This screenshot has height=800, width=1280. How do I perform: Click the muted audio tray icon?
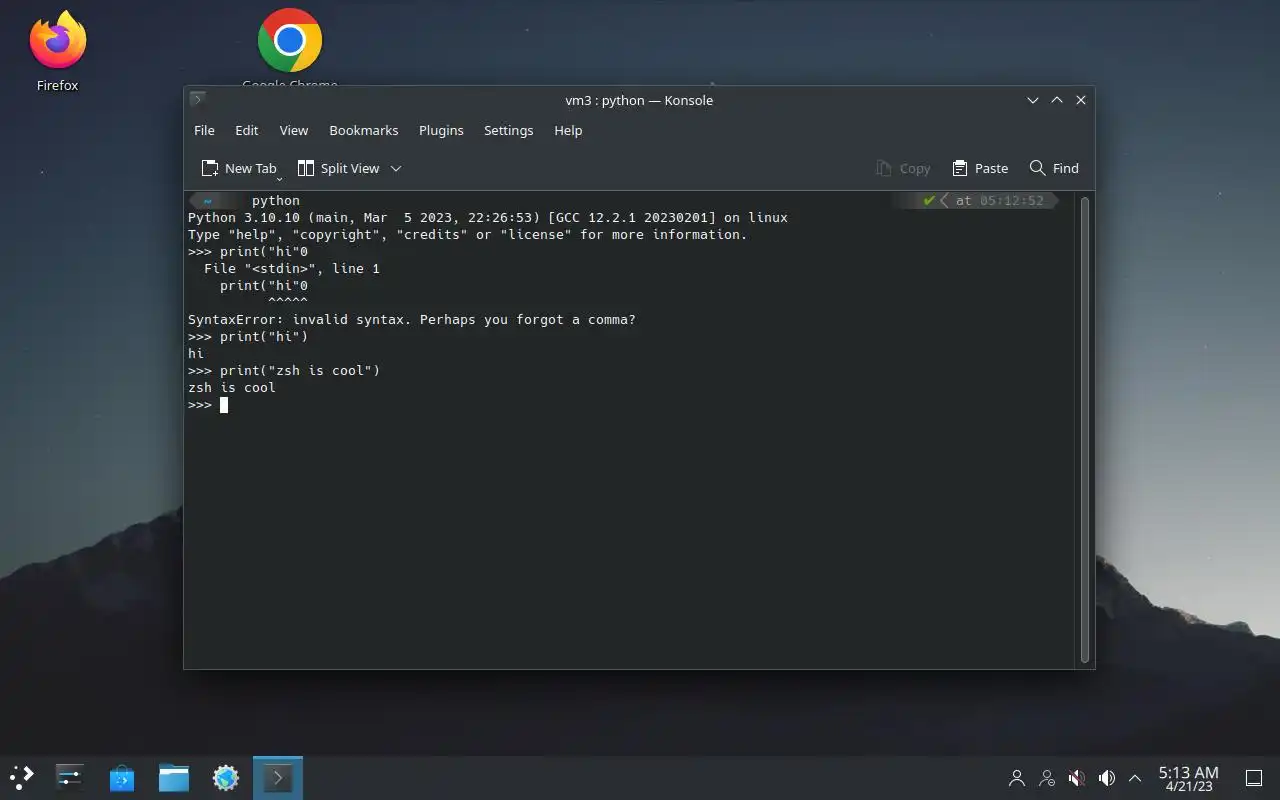[x=1077, y=777]
